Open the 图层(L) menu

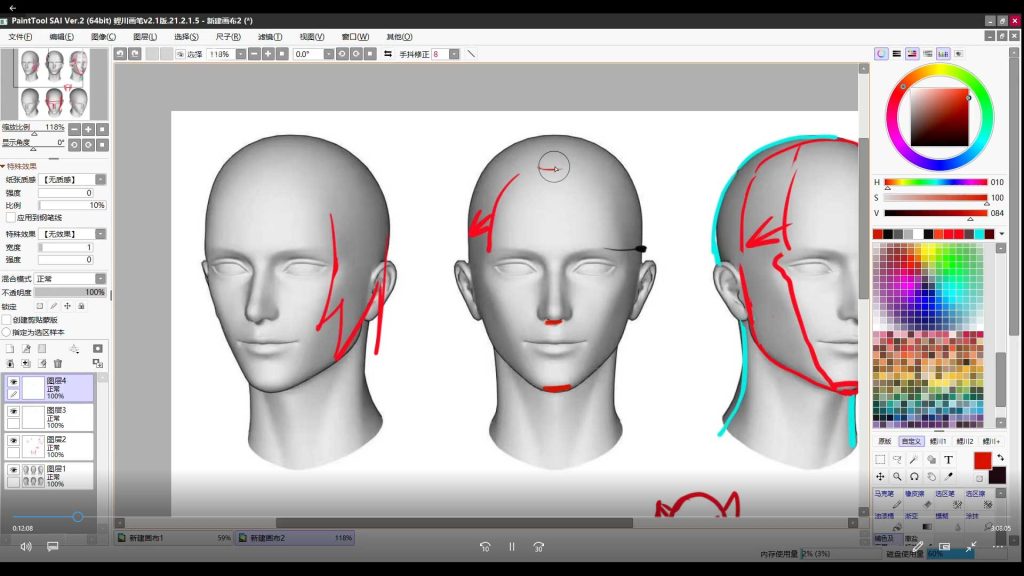[144, 37]
